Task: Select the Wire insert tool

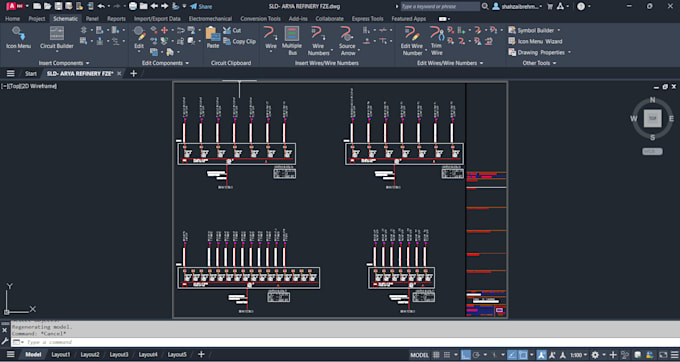Action: point(271,38)
